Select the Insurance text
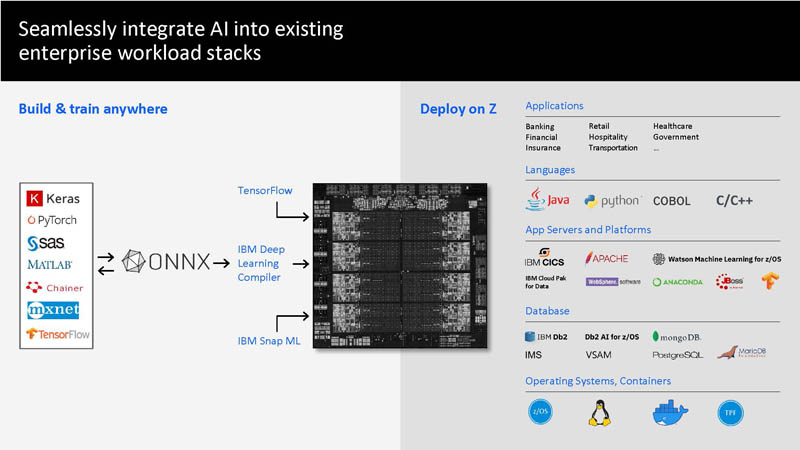Image resolution: width=800 pixels, height=450 pixels. coord(543,148)
